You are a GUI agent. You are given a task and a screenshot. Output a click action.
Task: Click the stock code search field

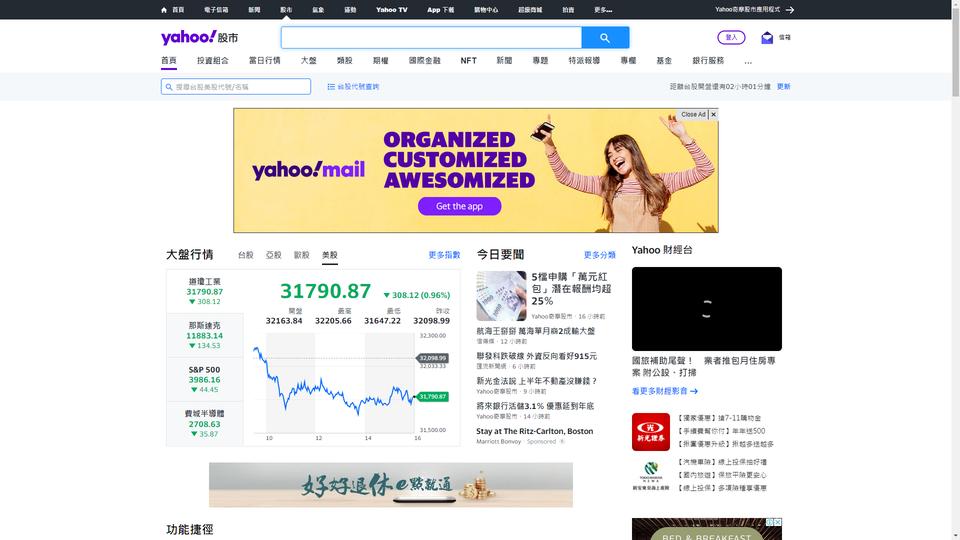tap(236, 87)
